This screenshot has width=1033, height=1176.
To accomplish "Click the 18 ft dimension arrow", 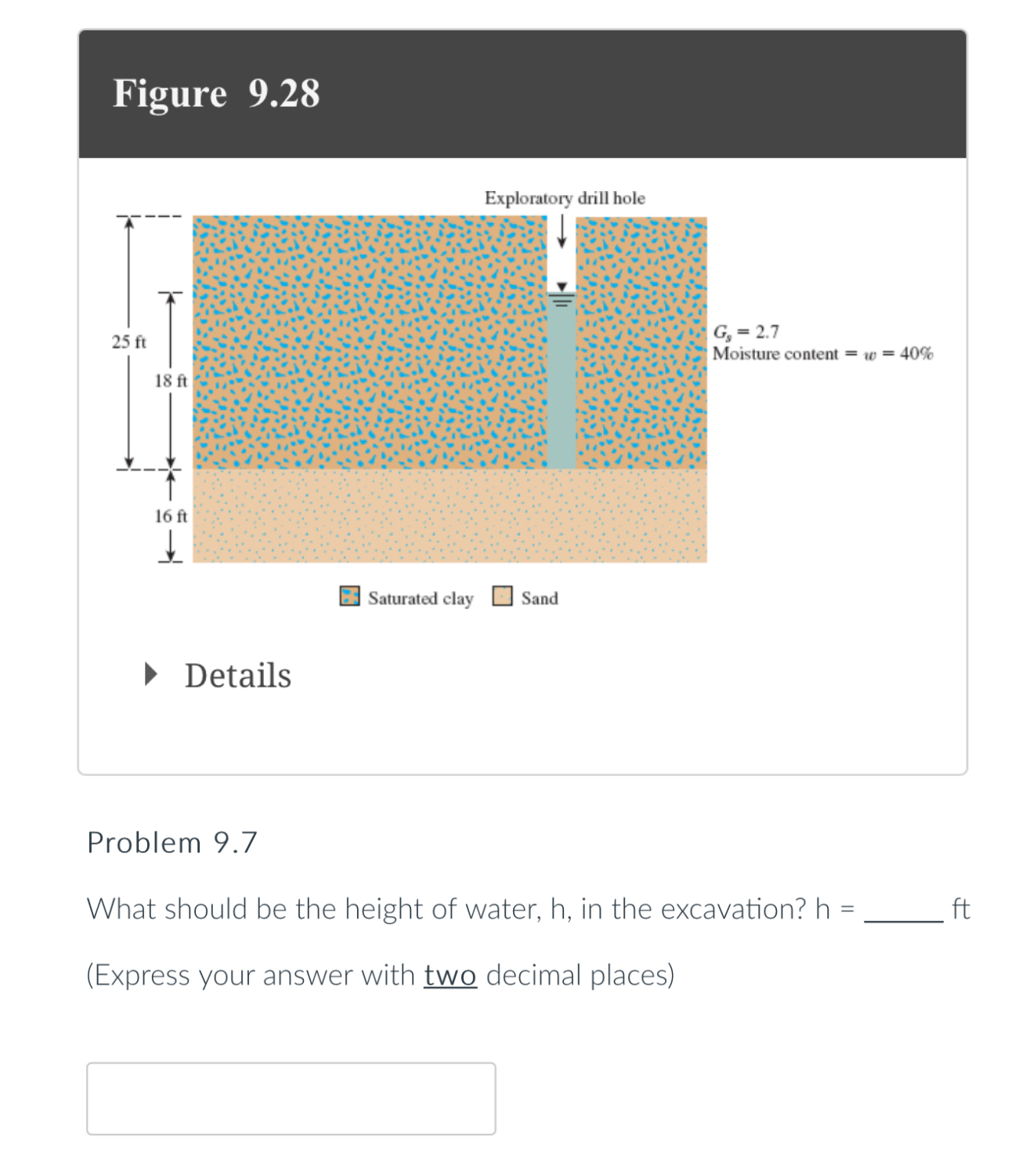I will tap(171, 380).
